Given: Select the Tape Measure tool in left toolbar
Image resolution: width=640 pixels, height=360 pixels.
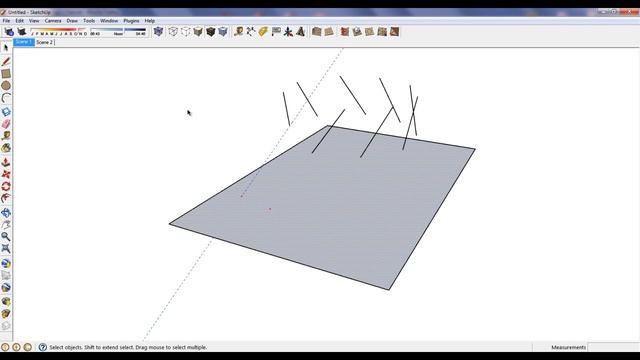Looking at the screenshot, I should tap(6, 136).
